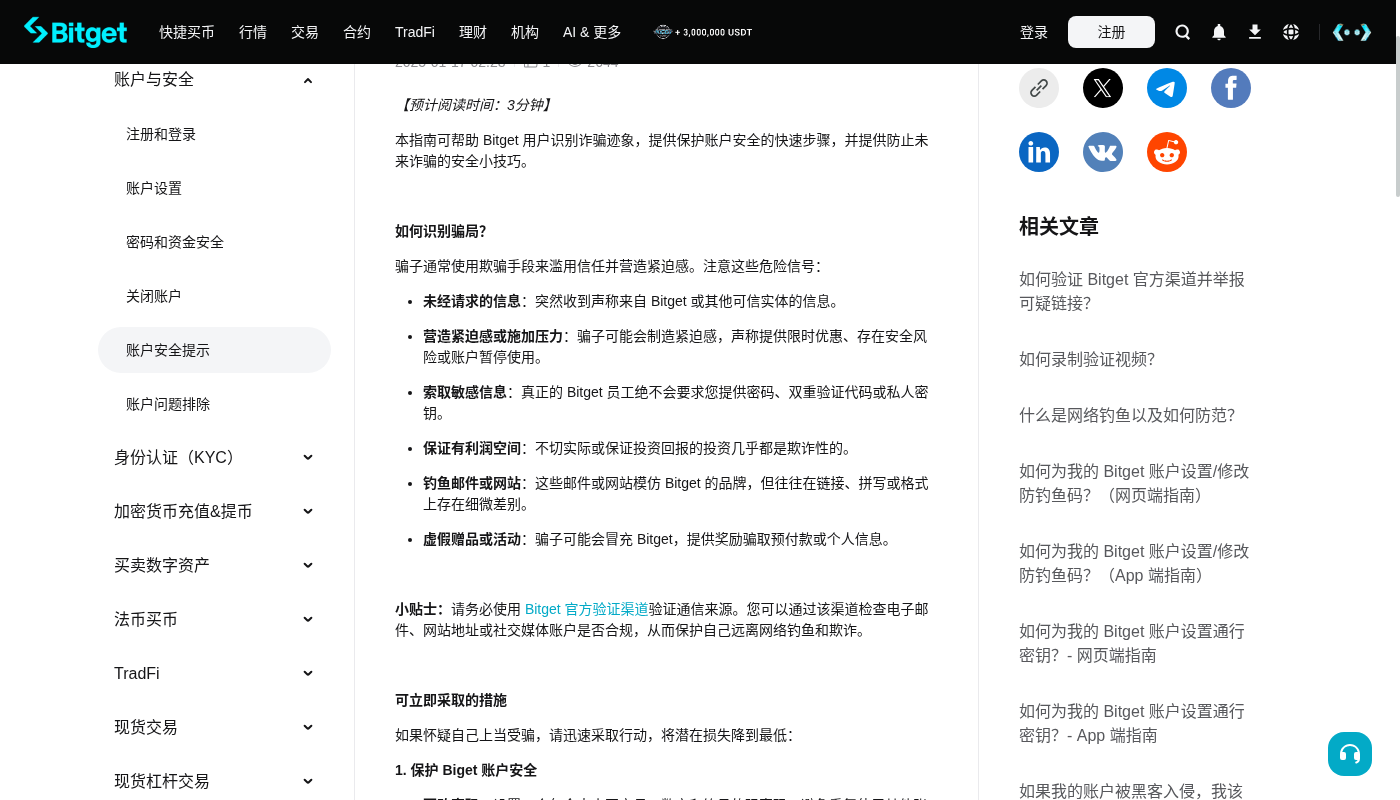Expand the 法币买币 section
Image resolution: width=1400 pixels, height=800 pixels.
[x=214, y=619]
